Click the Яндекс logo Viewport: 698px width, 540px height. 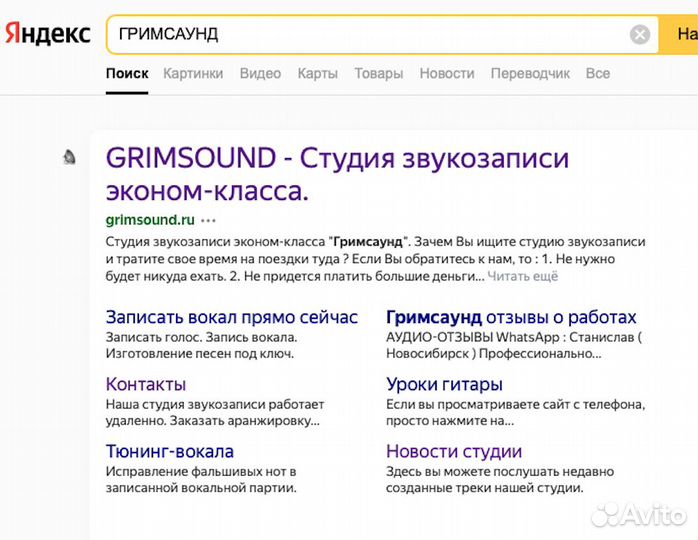coord(48,34)
